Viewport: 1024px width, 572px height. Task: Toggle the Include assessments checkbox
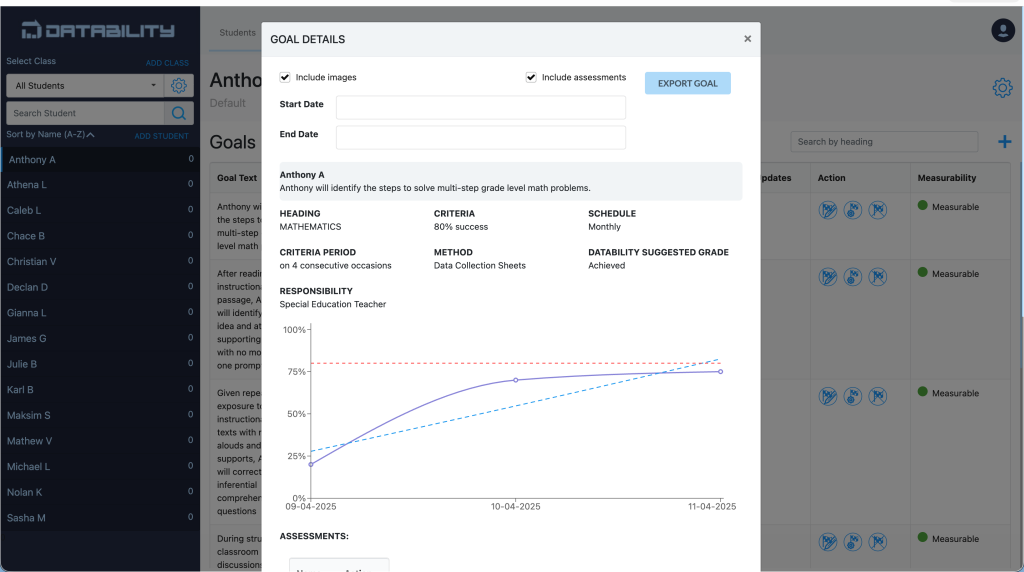click(x=531, y=77)
